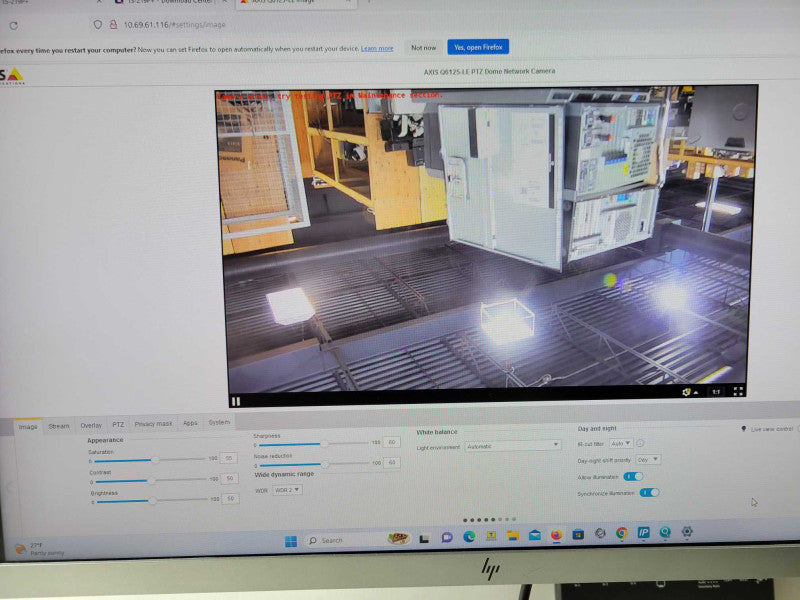The image size is (800, 600).
Task: Click the Saturation value field
Action: [229, 458]
